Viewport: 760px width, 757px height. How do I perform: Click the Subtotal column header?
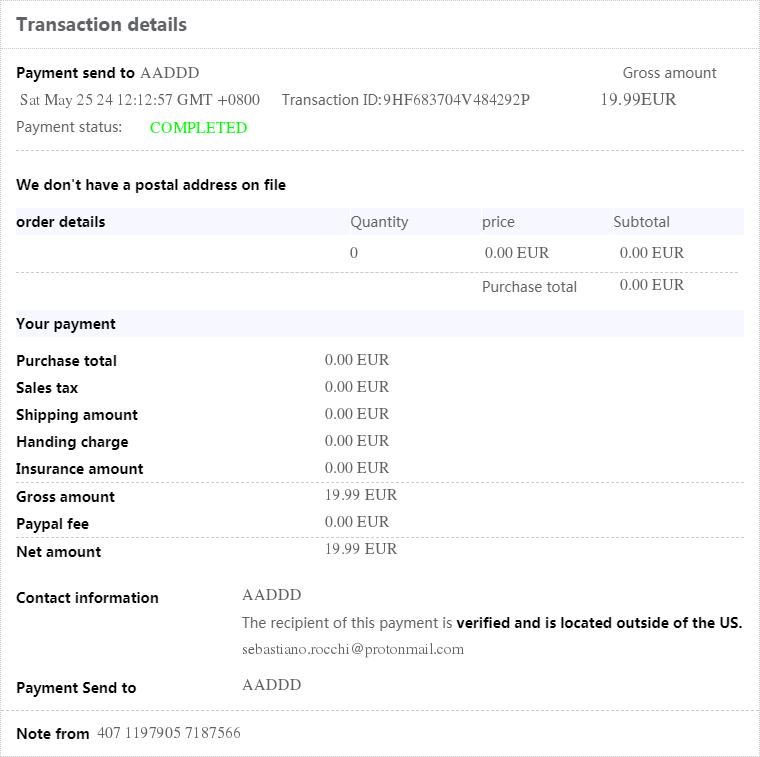tap(641, 222)
